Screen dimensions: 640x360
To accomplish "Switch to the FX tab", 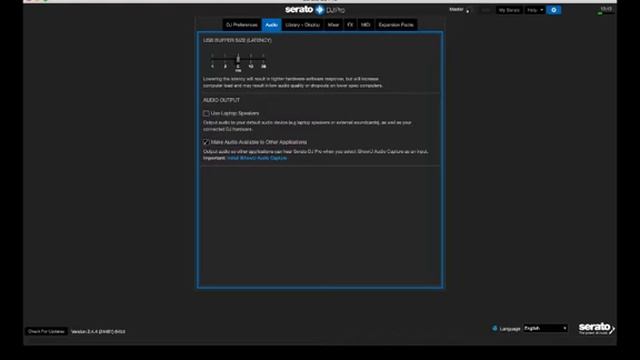I will pyautogui.click(x=350, y=25).
